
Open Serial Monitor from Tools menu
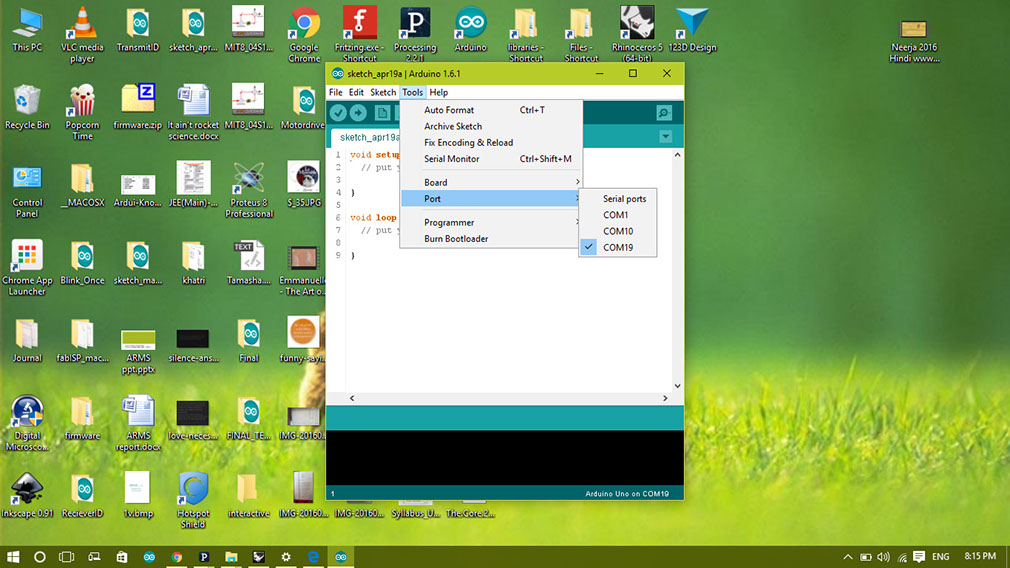tap(491, 158)
